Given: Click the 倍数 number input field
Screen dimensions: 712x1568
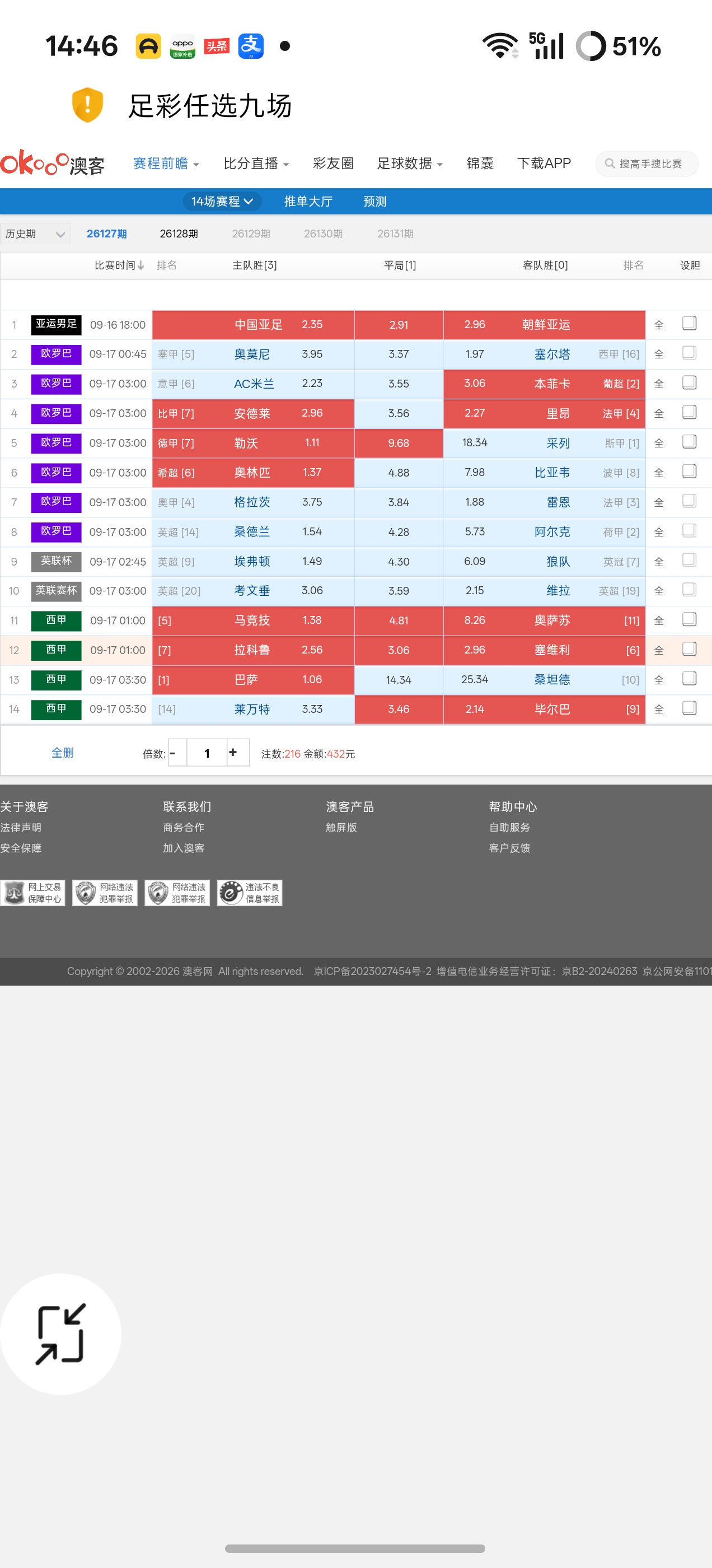Looking at the screenshot, I should (x=207, y=753).
